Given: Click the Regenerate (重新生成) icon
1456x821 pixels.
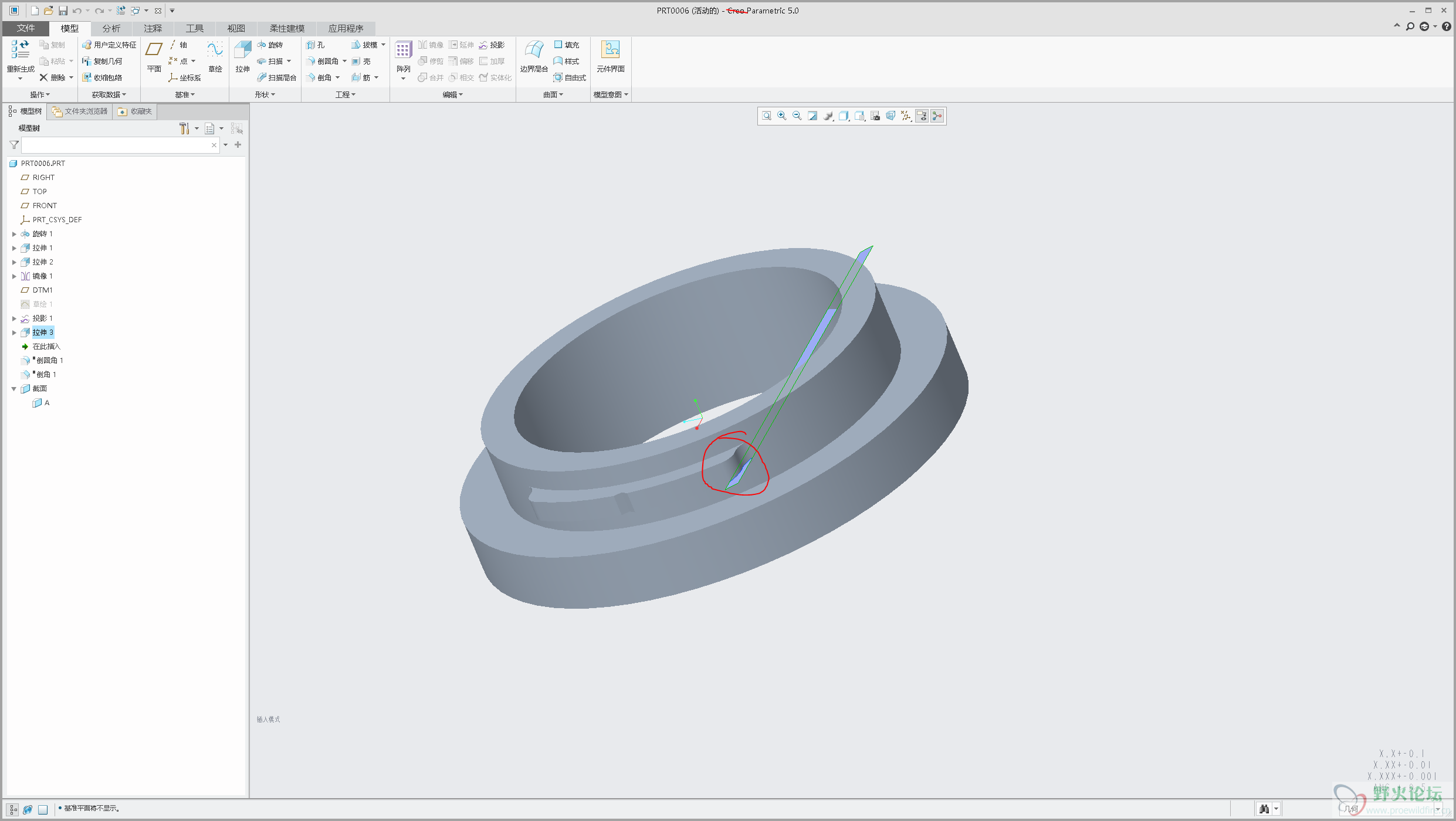Looking at the screenshot, I should tap(20, 49).
